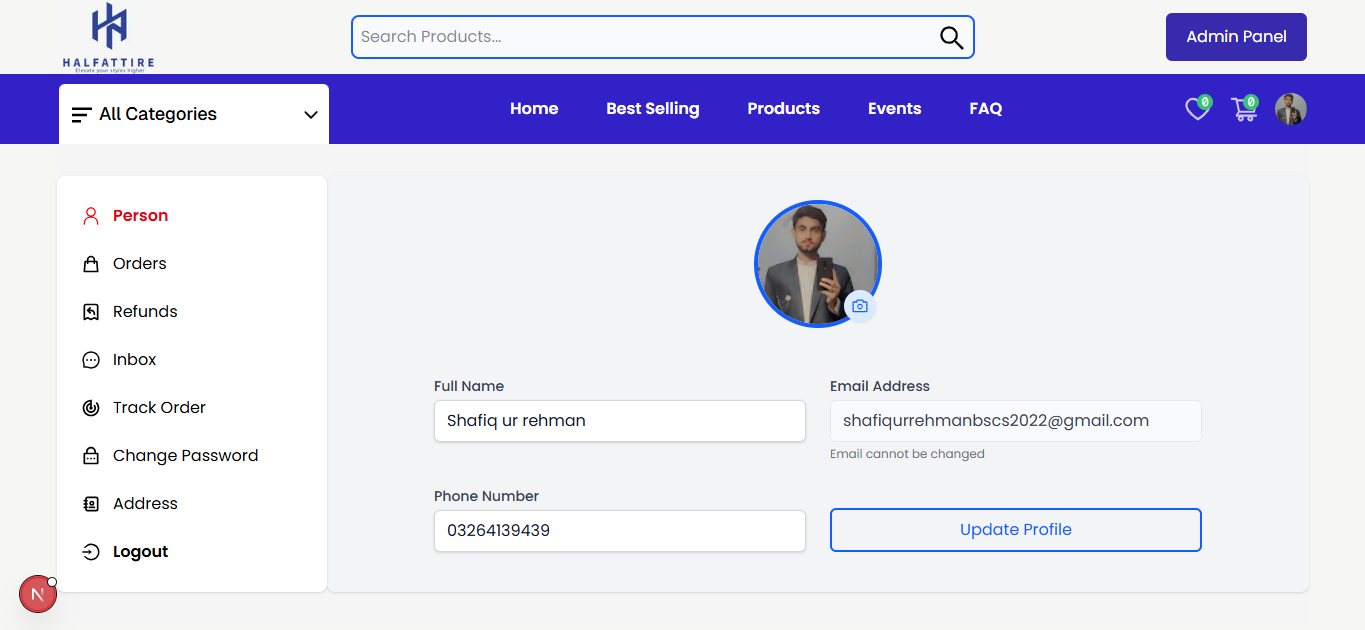Click the search magnifier icon
This screenshot has height=630, width=1365.
pyautogui.click(x=951, y=38)
